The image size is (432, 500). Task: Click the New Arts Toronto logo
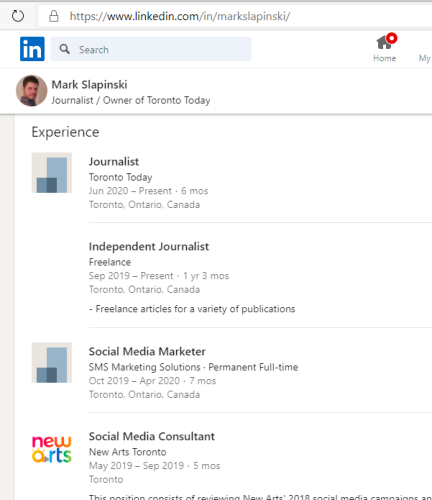click(x=52, y=449)
